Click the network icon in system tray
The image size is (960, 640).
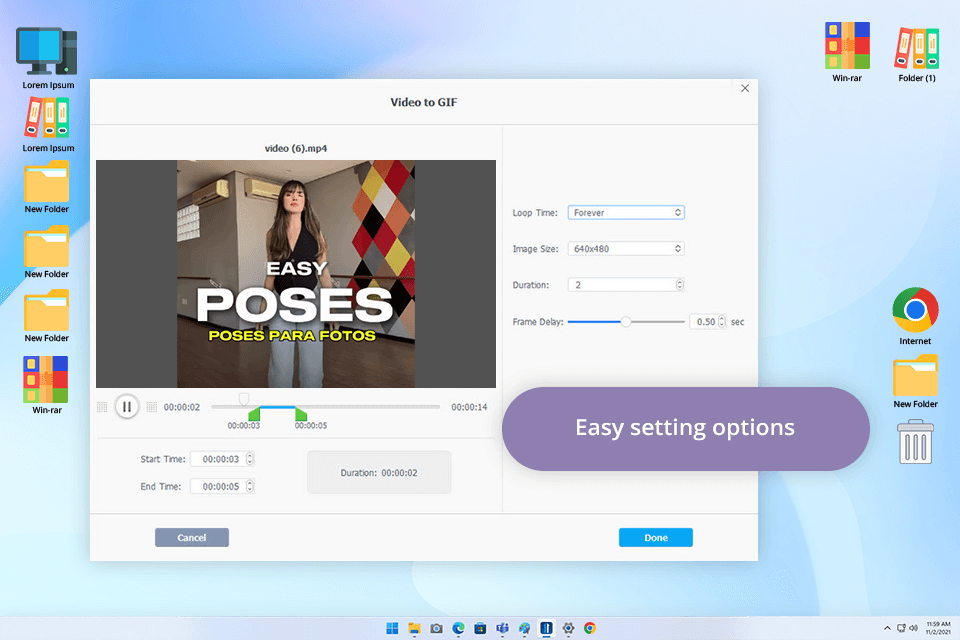point(901,628)
